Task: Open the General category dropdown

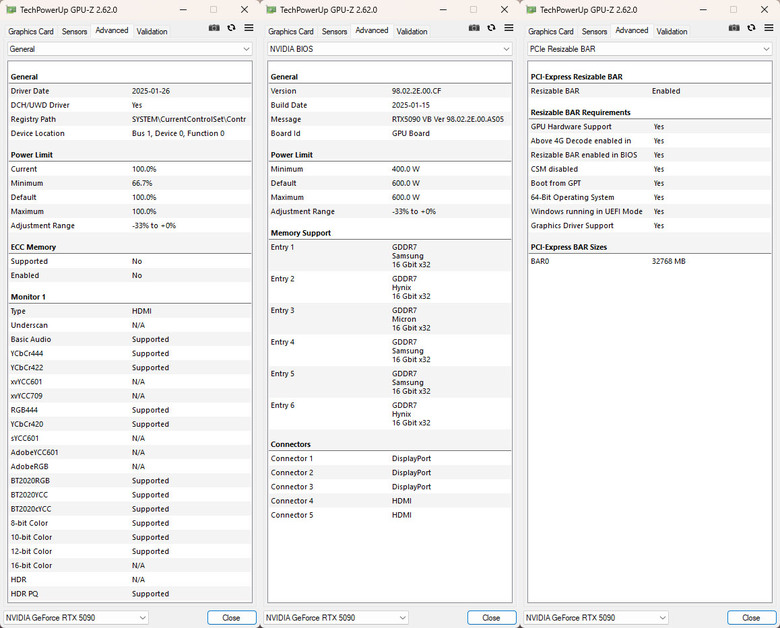Action: click(x=129, y=49)
